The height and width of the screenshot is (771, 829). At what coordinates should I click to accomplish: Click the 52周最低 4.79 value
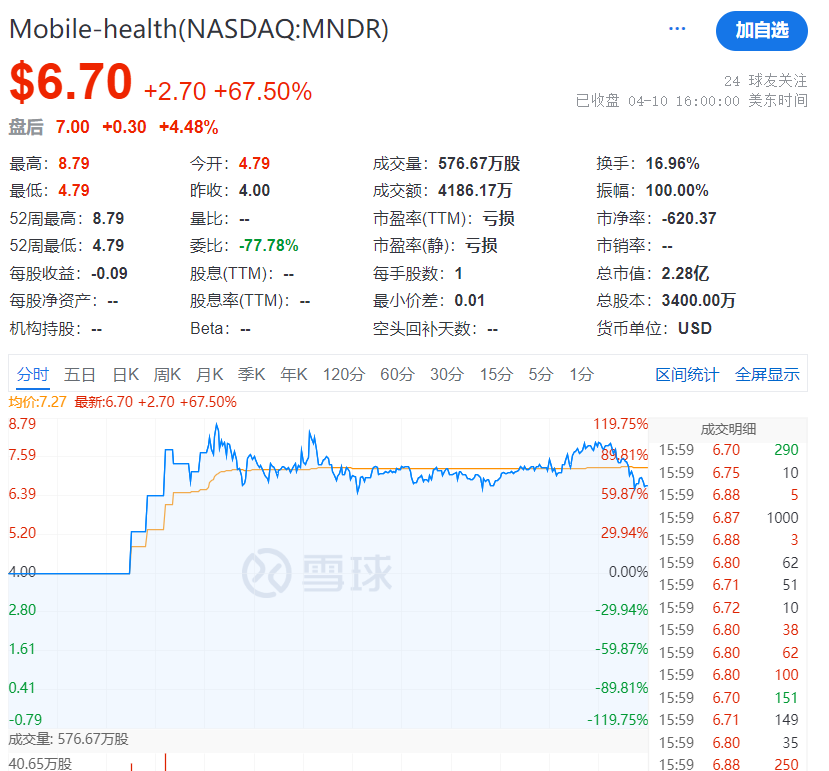[x=108, y=245]
